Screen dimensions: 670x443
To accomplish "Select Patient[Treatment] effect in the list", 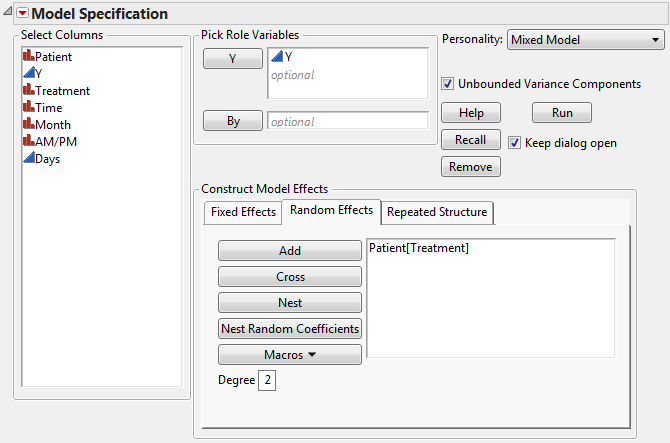I will [419, 249].
